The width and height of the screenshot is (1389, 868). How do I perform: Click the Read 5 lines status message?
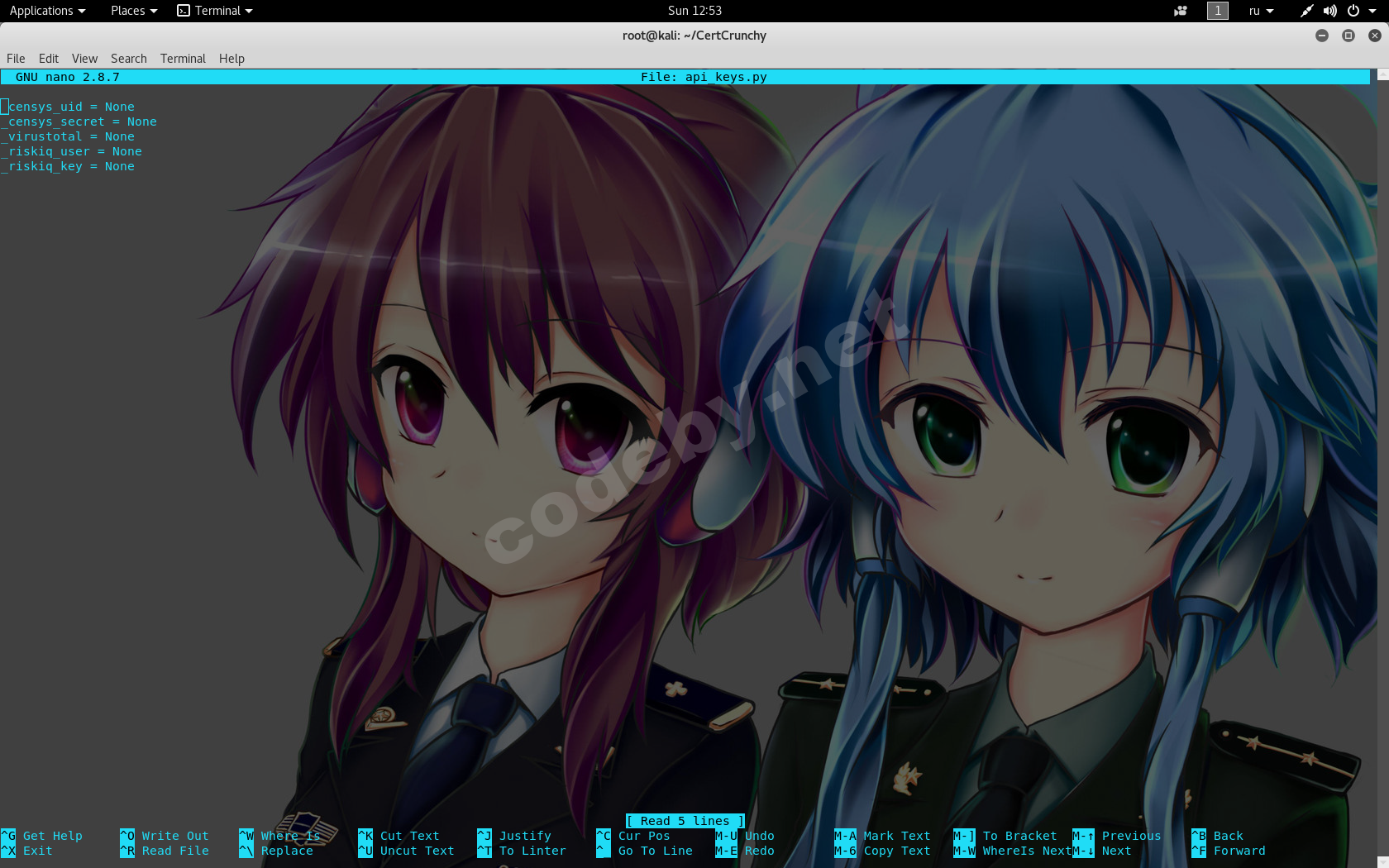point(685,821)
